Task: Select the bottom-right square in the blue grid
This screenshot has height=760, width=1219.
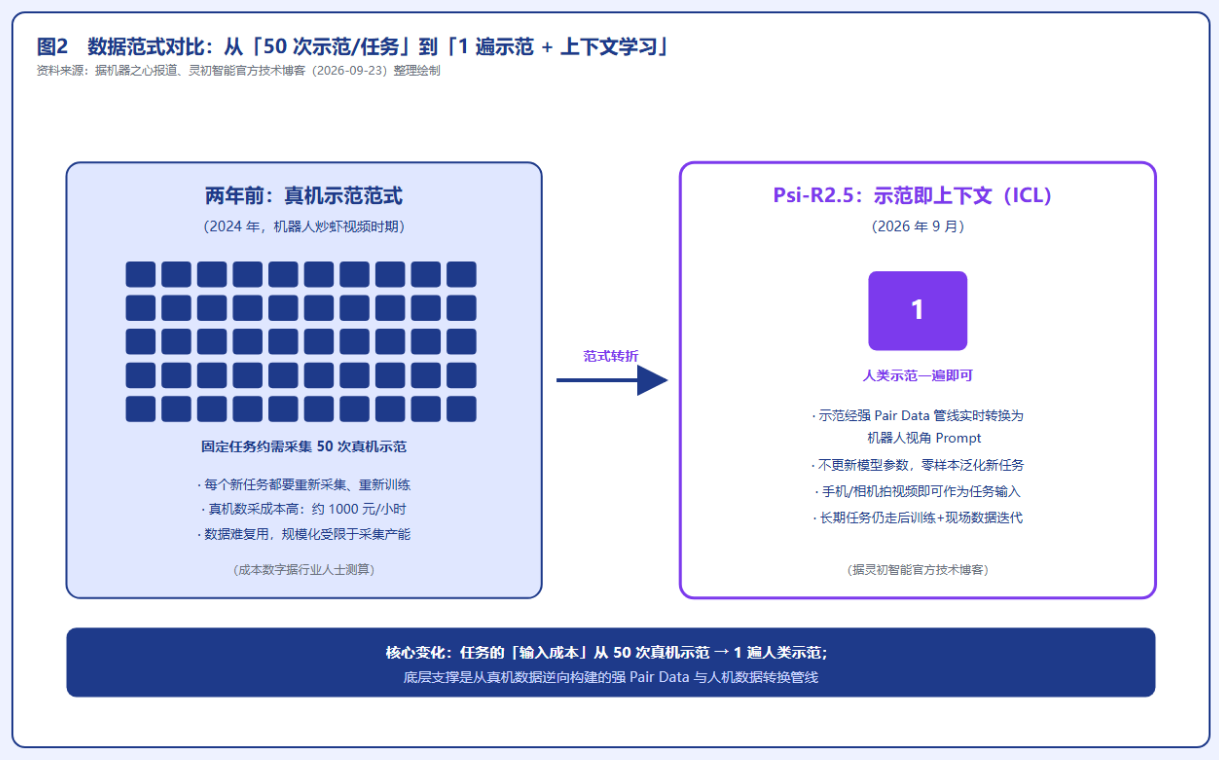Action: [x=461, y=409]
